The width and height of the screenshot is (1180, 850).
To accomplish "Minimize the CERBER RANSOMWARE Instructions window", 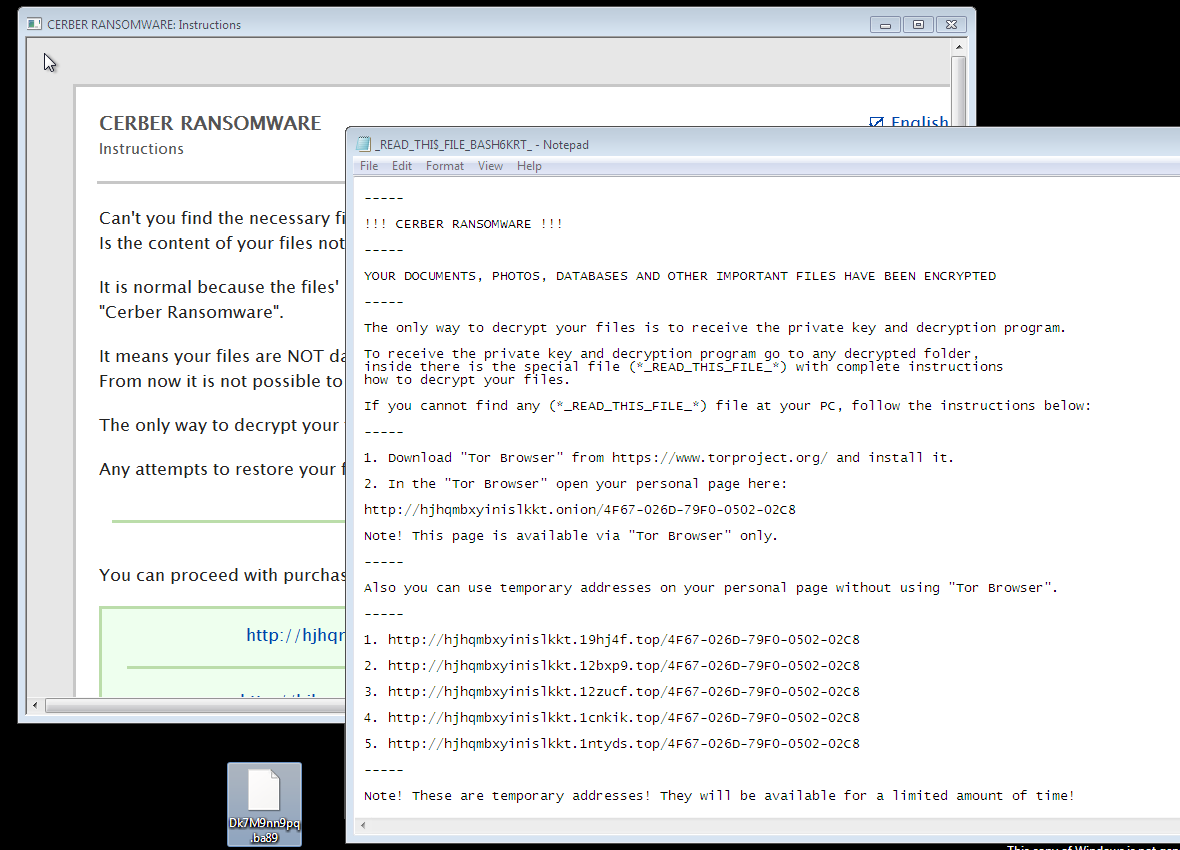I will coord(886,24).
